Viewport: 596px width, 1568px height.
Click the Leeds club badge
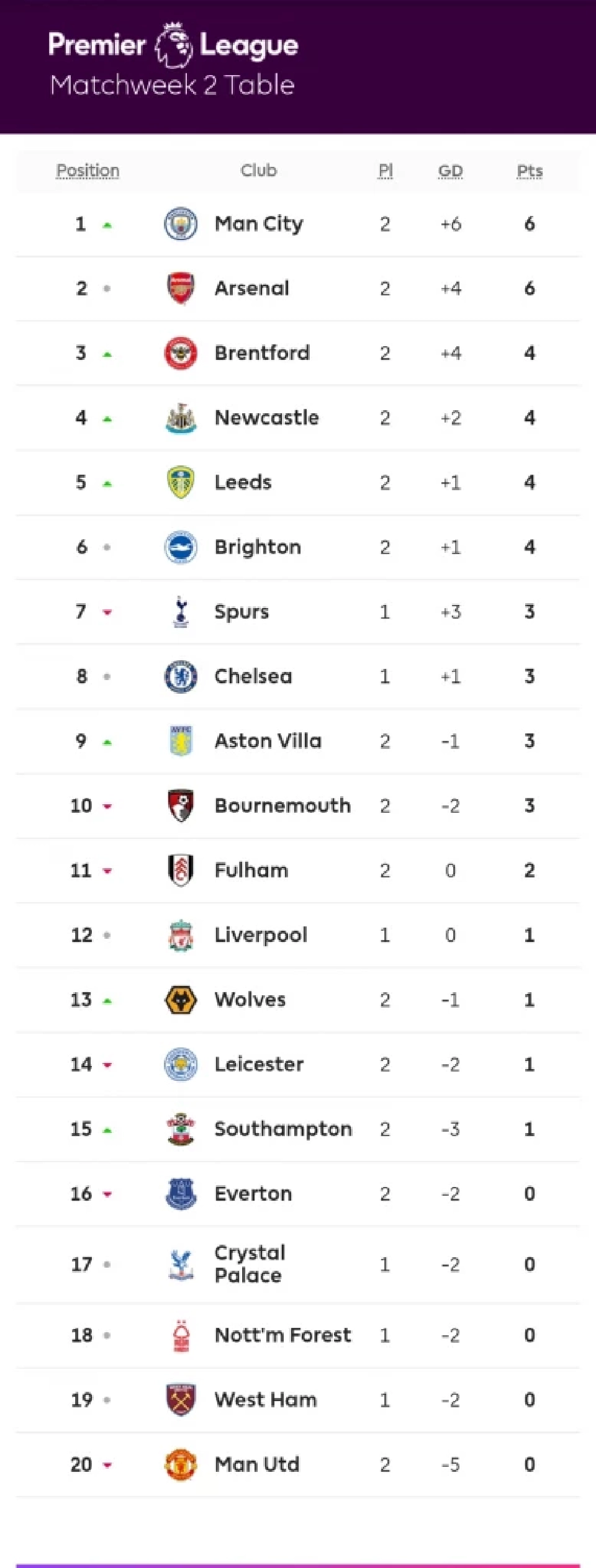181,482
